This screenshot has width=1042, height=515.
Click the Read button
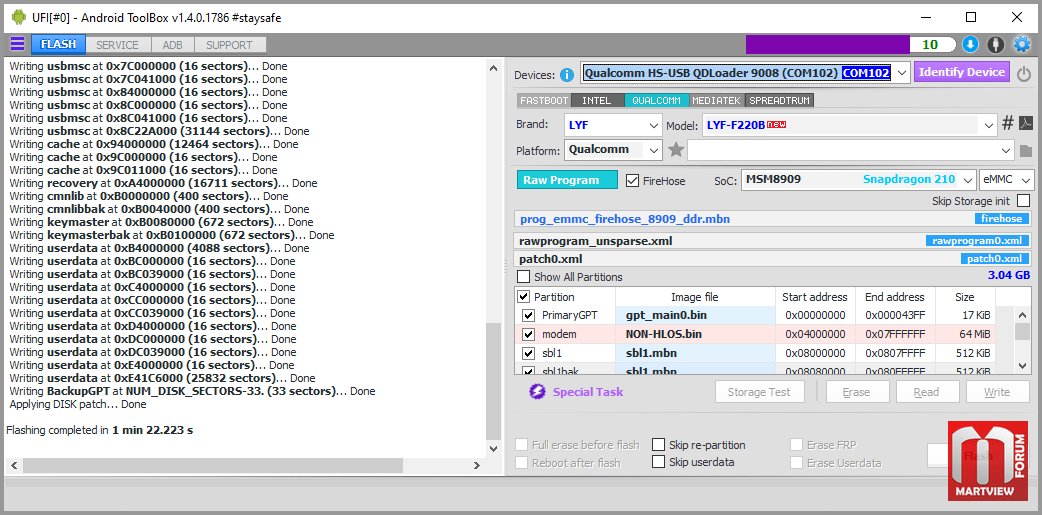[927, 392]
